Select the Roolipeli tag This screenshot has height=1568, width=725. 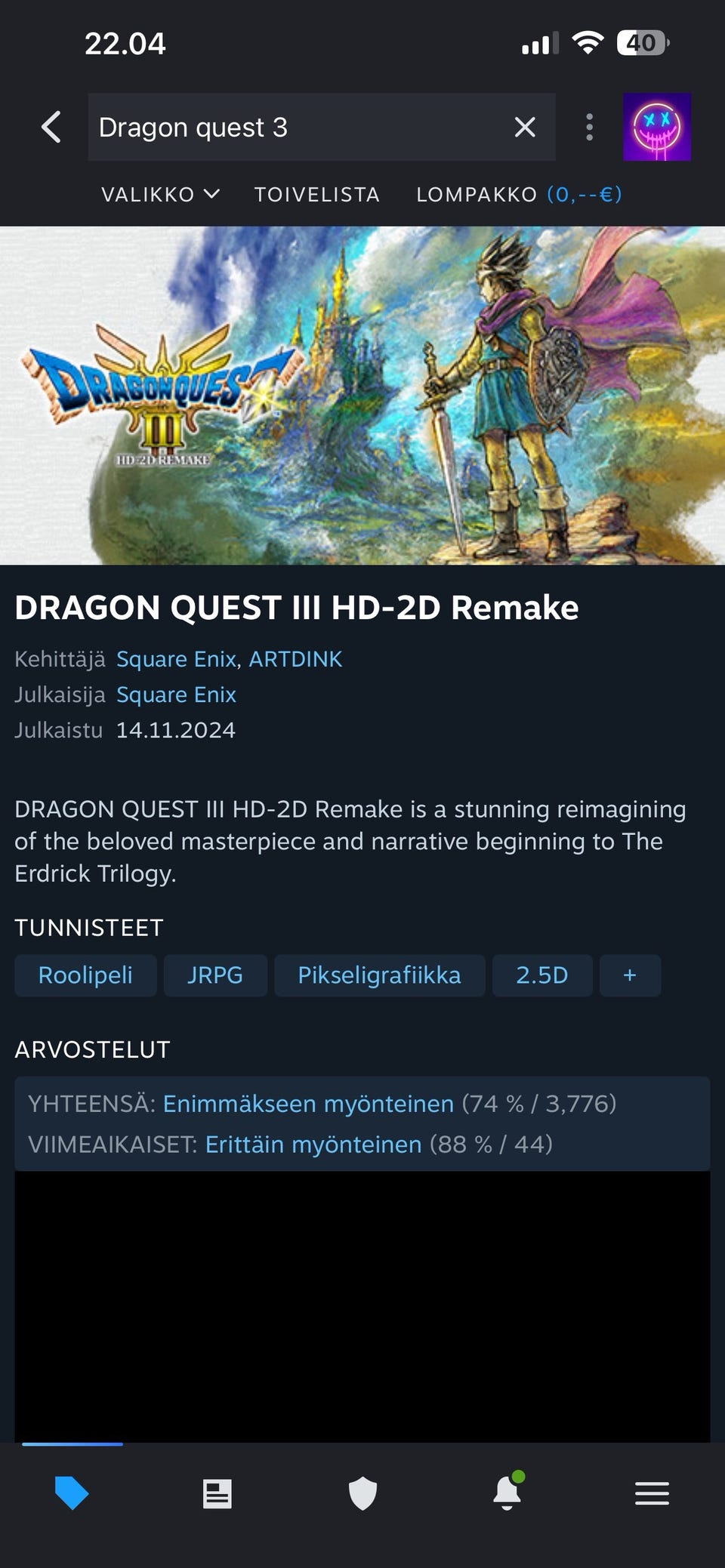[x=85, y=975]
